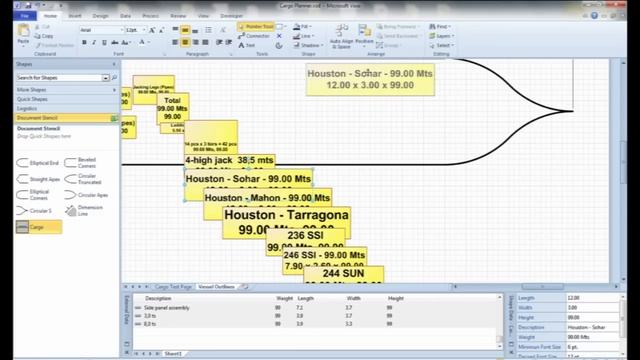Image resolution: width=640 pixels, height=360 pixels.
Task: Click the Grow Font icon
Action: pyautogui.click(x=152, y=30)
